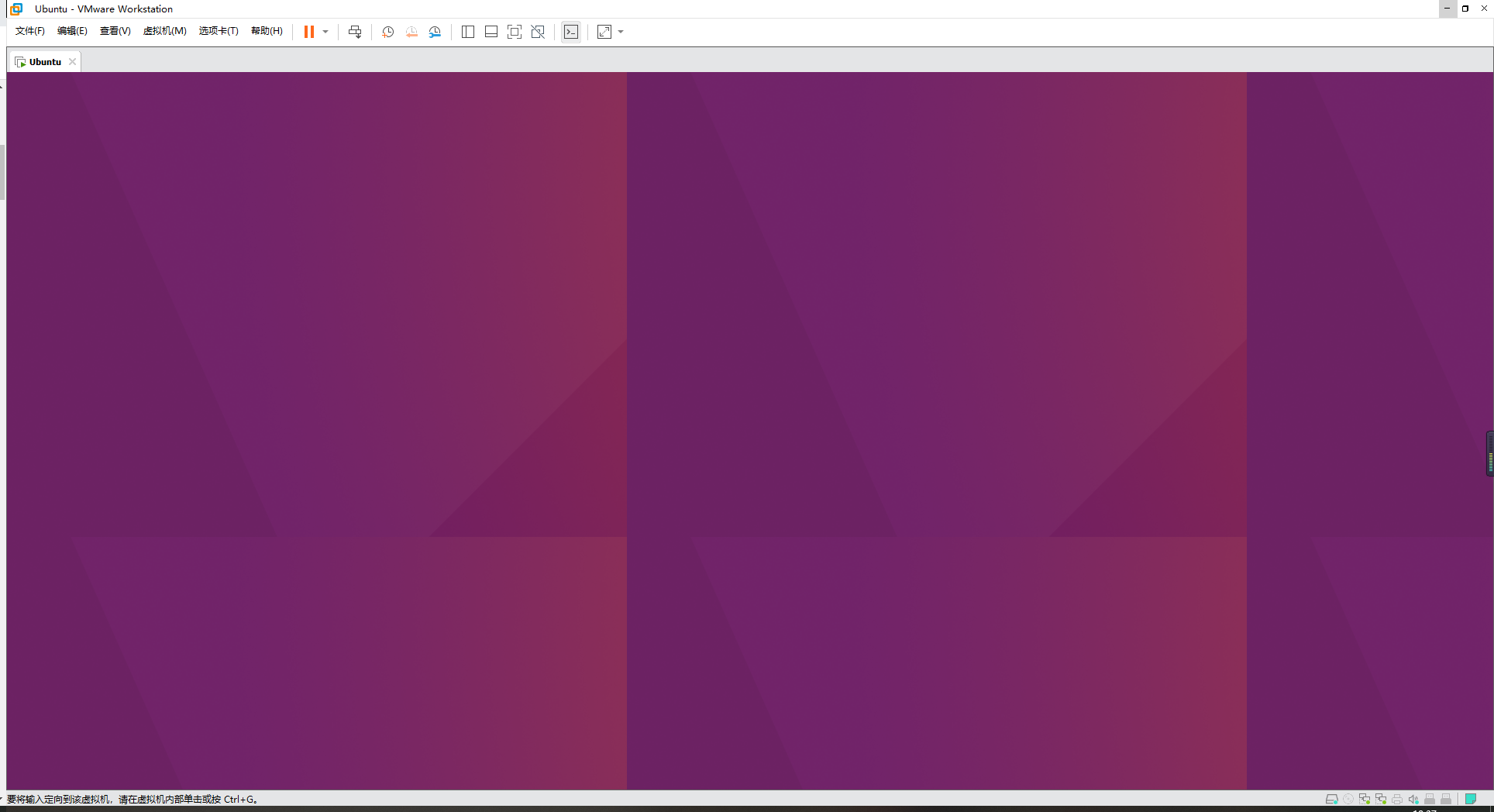
Task: Click the vertical scrollbar on the right edge
Action: pyautogui.click(x=1489, y=453)
